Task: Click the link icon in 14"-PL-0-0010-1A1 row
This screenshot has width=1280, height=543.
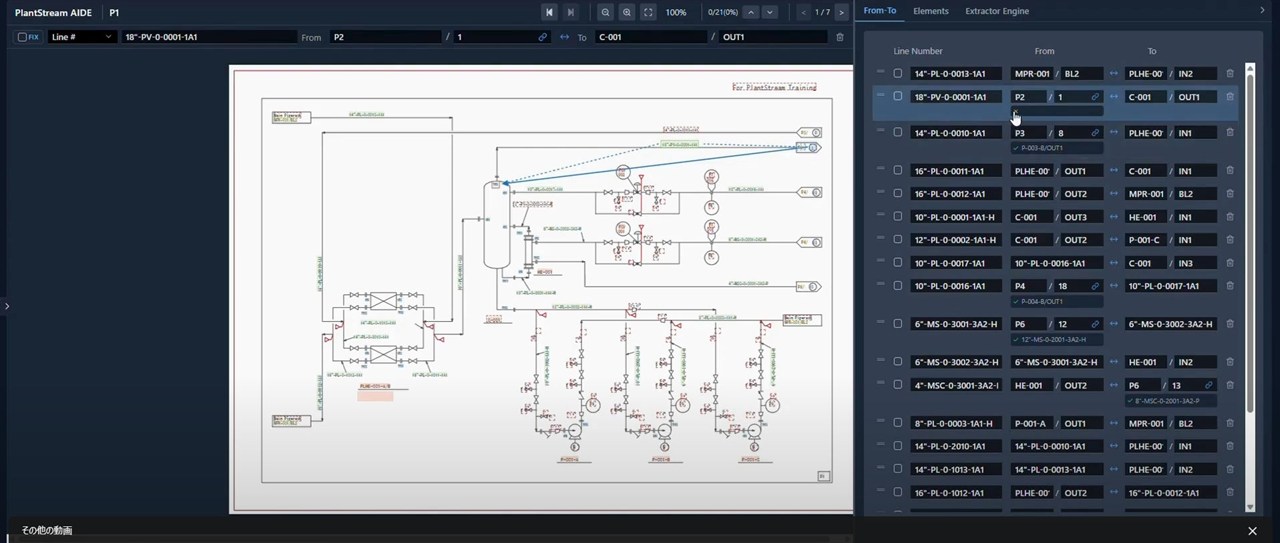Action: click(1095, 133)
